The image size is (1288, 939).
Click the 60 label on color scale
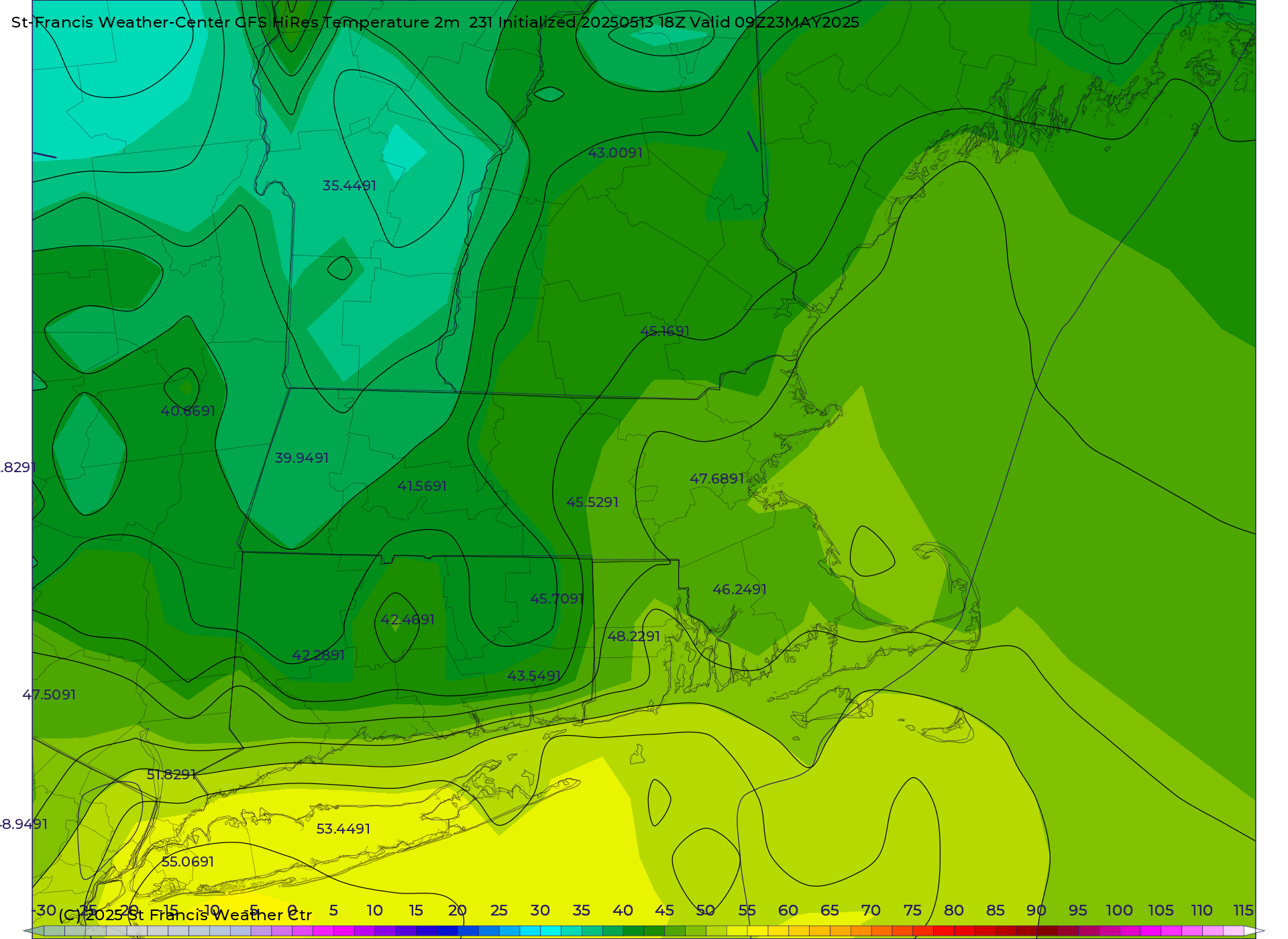pyautogui.click(x=788, y=910)
